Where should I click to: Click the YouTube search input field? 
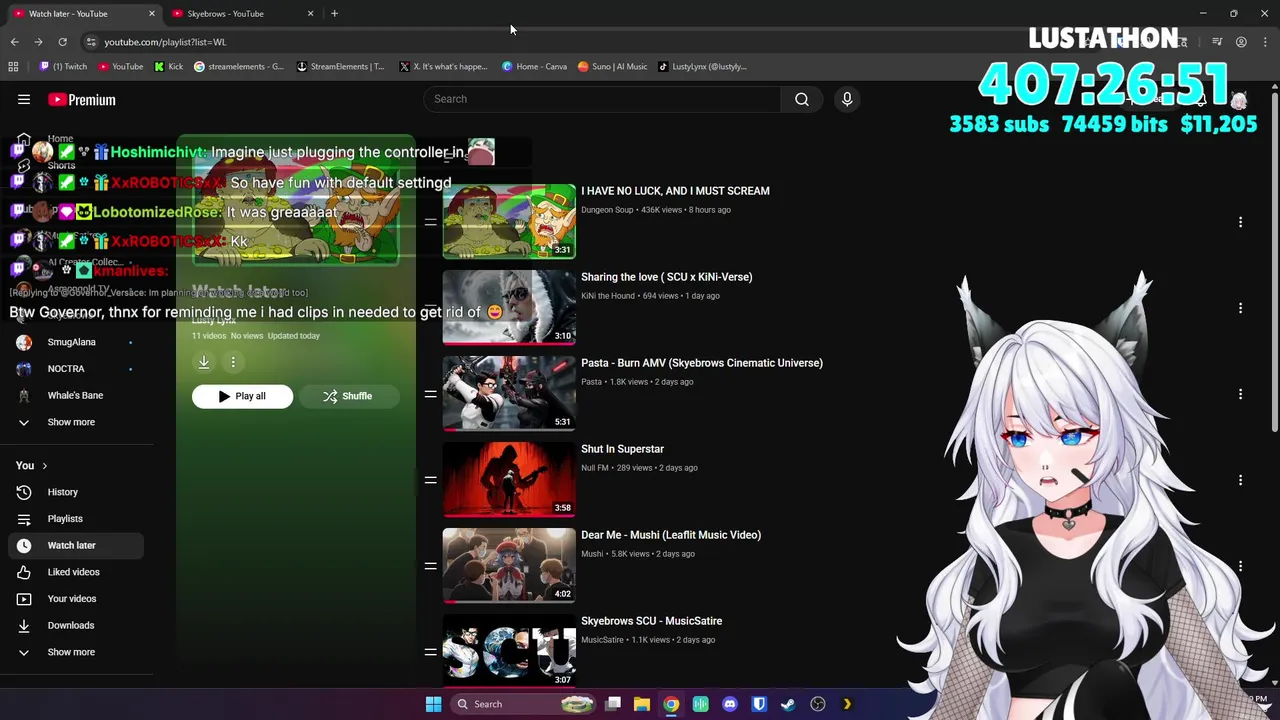(602, 99)
